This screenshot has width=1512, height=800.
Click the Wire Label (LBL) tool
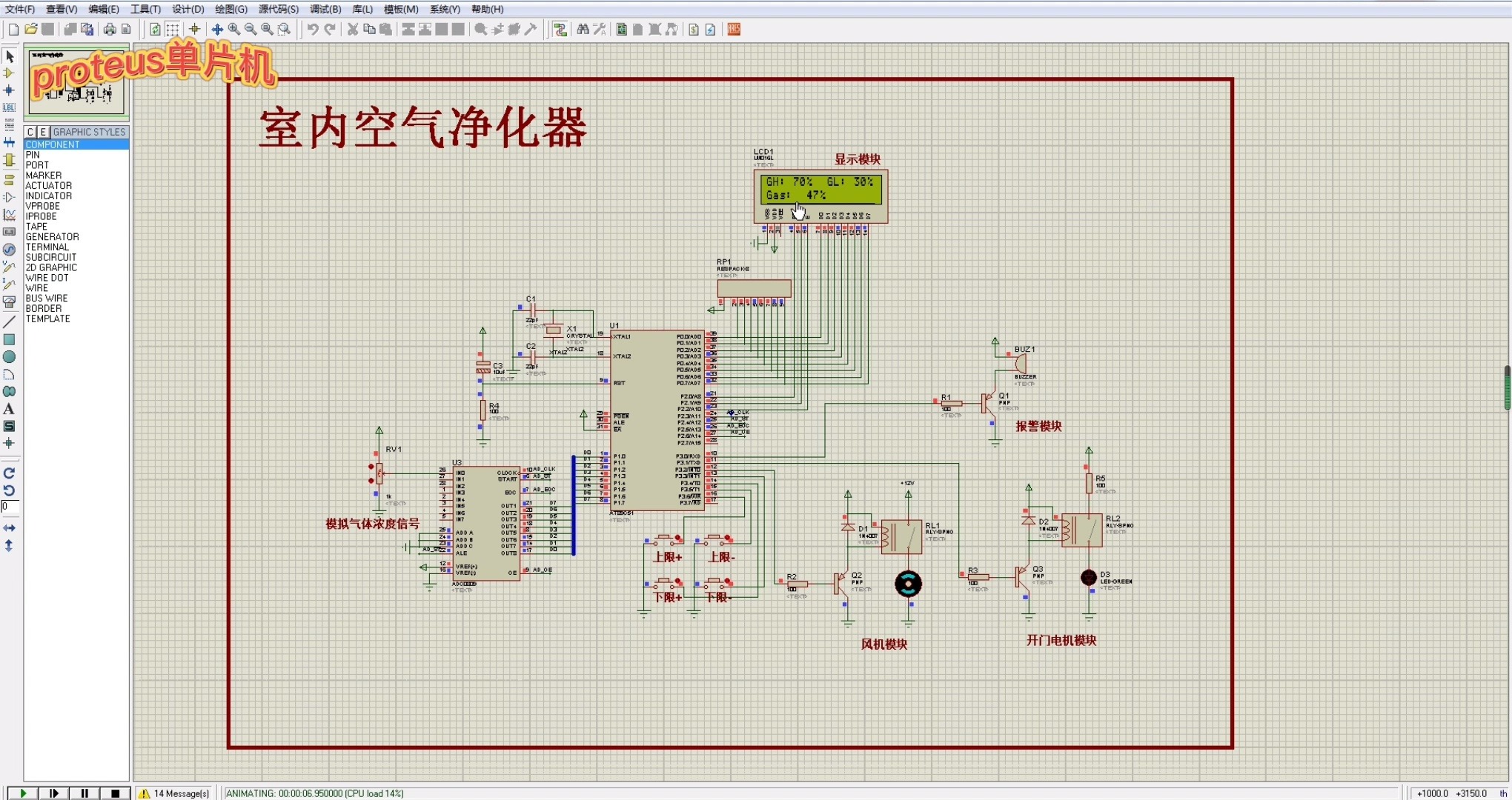(10, 108)
